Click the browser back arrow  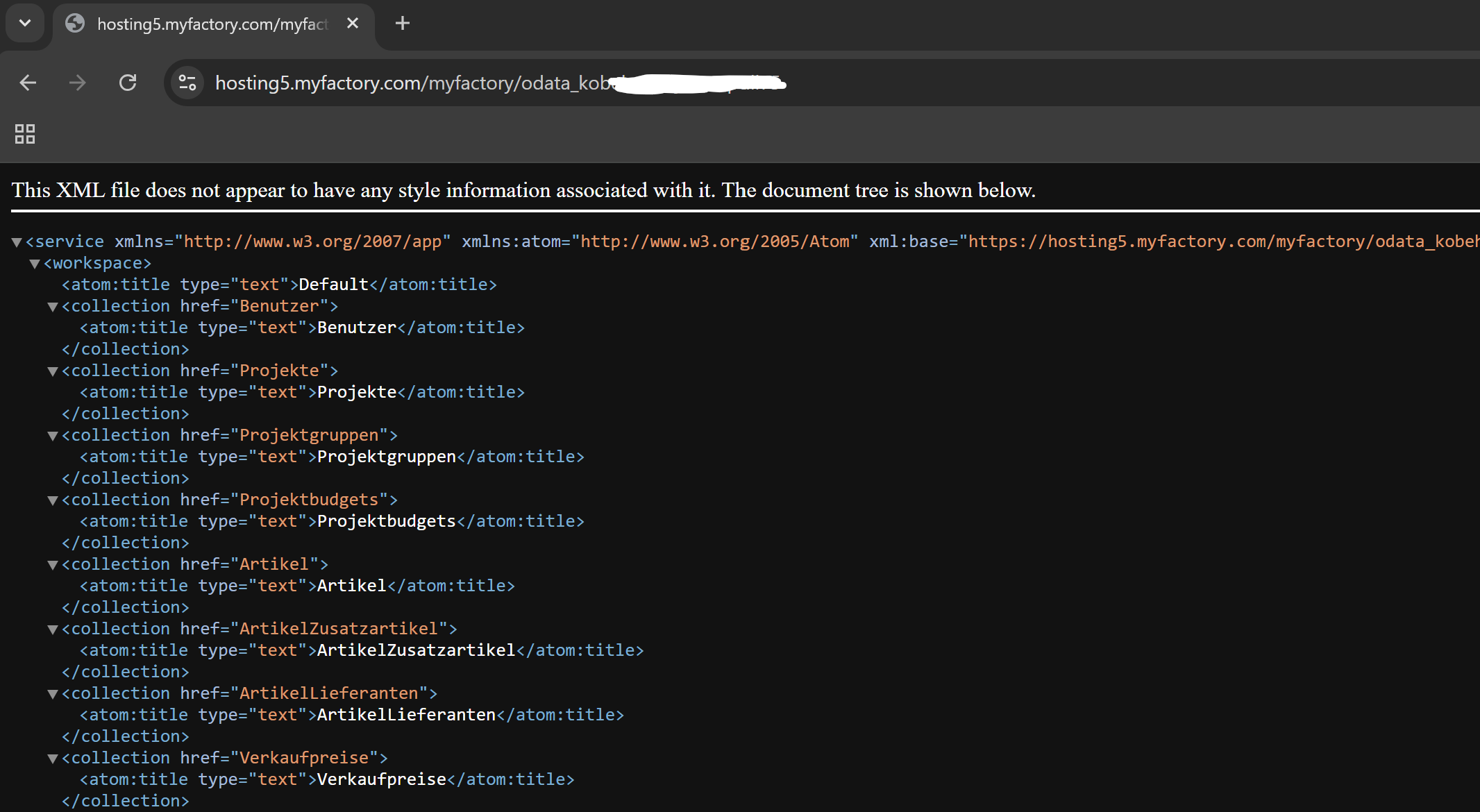[x=28, y=83]
